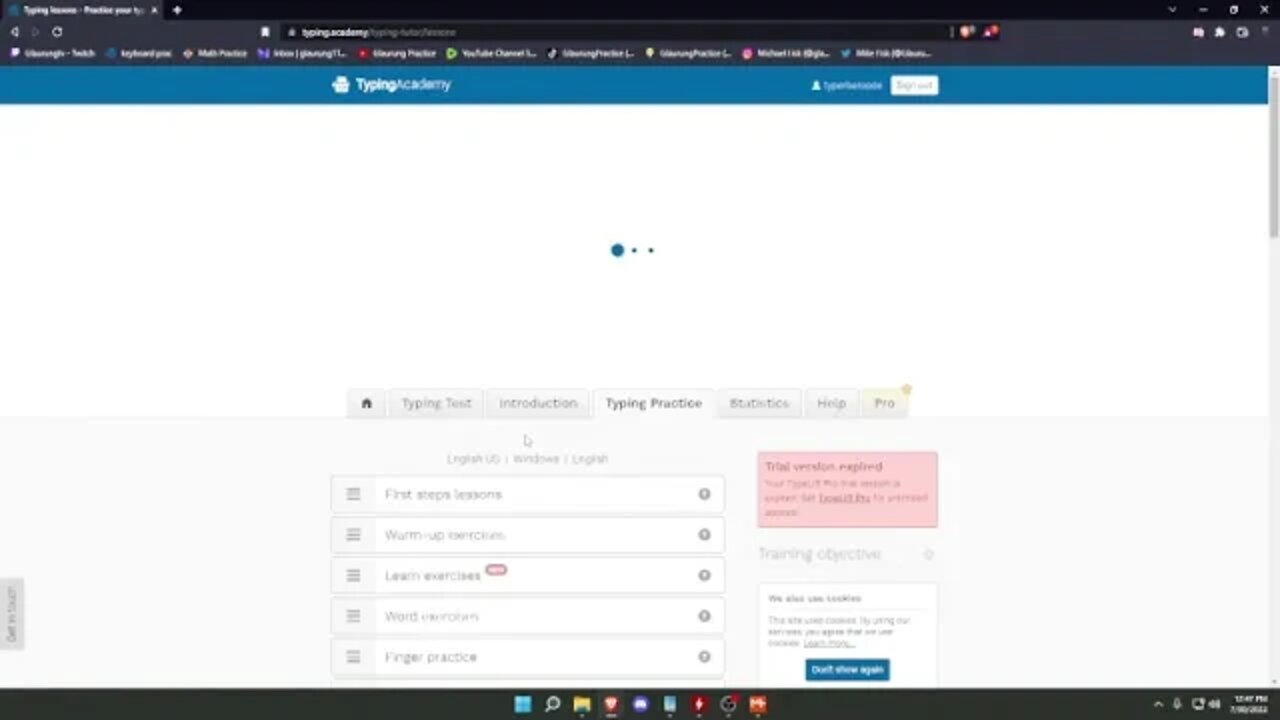The width and height of the screenshot is (1280, 720).
Task: Click the Don't show again cookie button
Action: tap(847, 669)
